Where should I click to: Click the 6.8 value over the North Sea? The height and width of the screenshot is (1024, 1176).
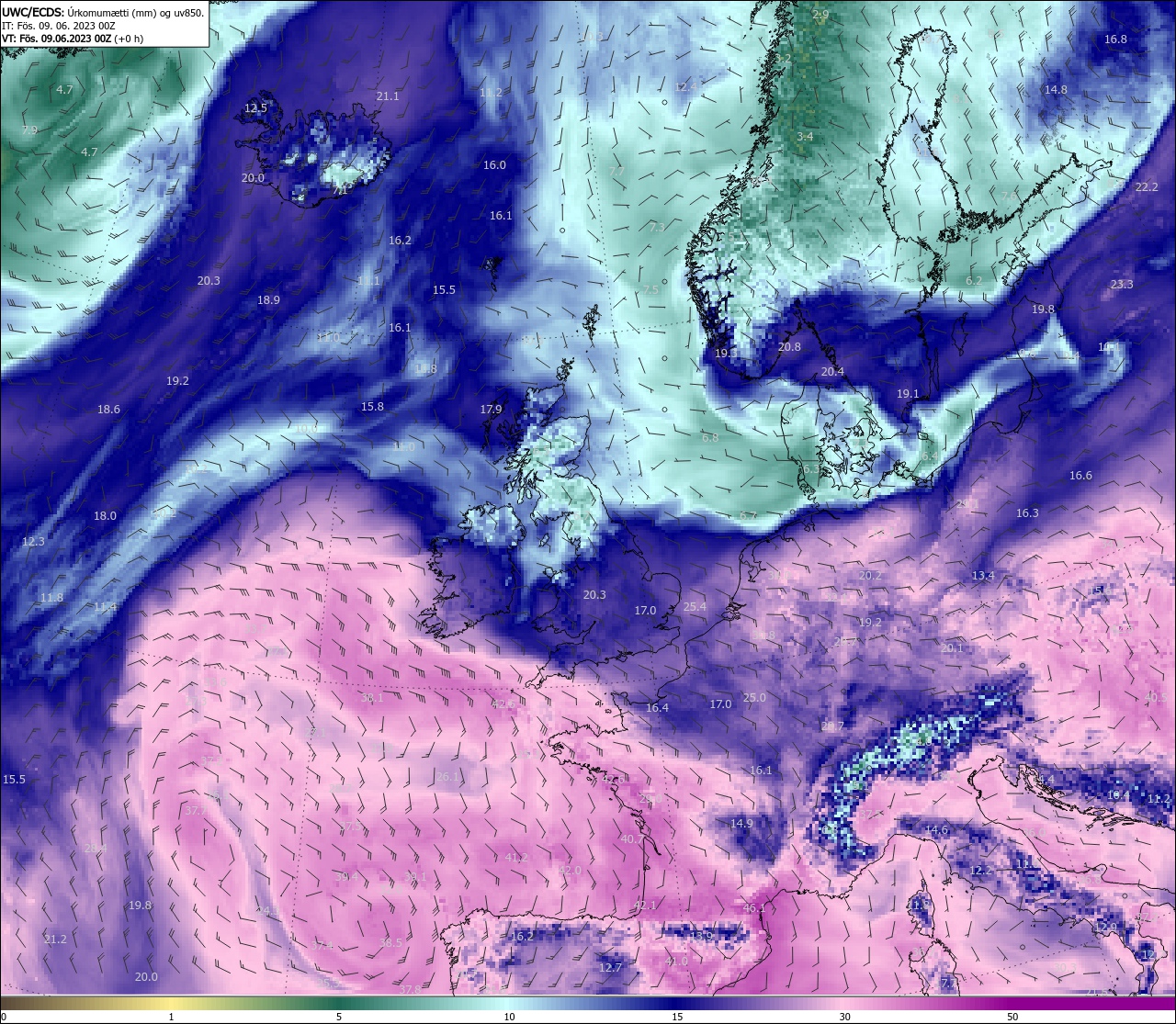click(x=710, y=438)
